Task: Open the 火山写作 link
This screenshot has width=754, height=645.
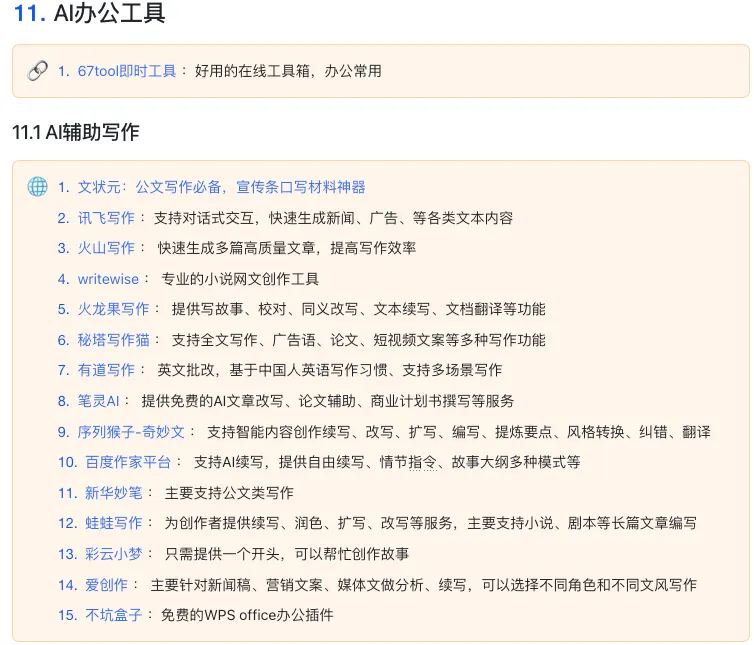Action: pos(106,248)
